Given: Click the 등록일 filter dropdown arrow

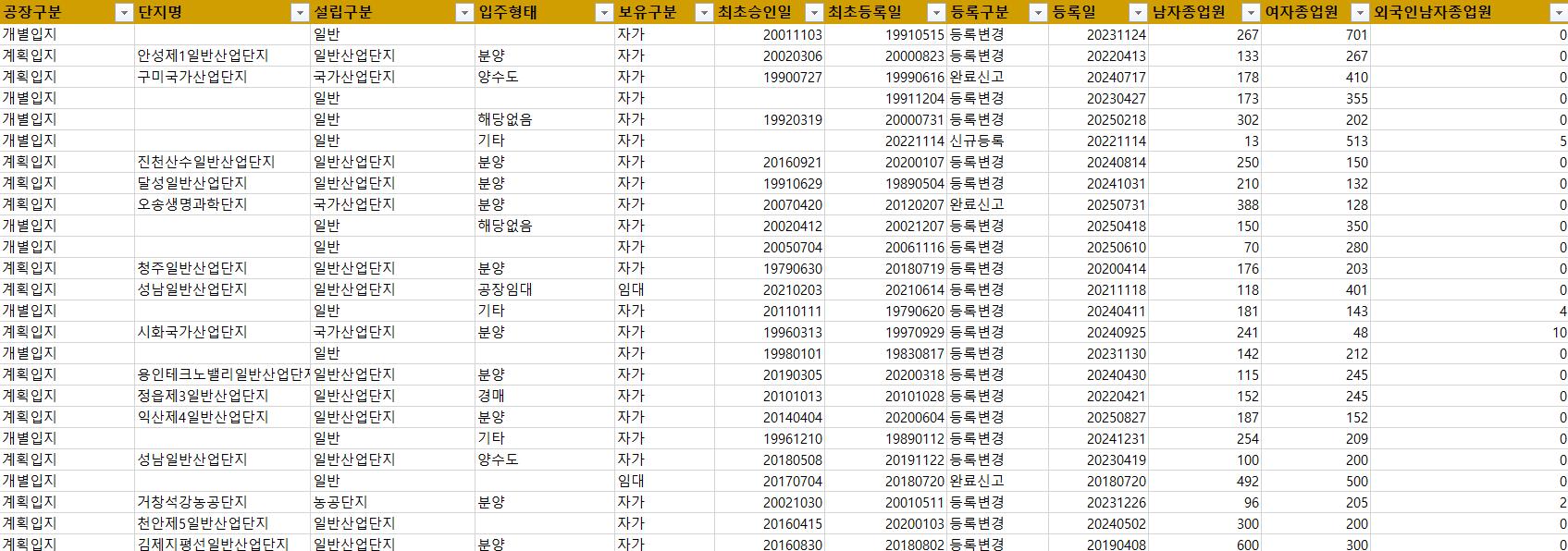Looking at the screenshot, I should point(1138,12).
